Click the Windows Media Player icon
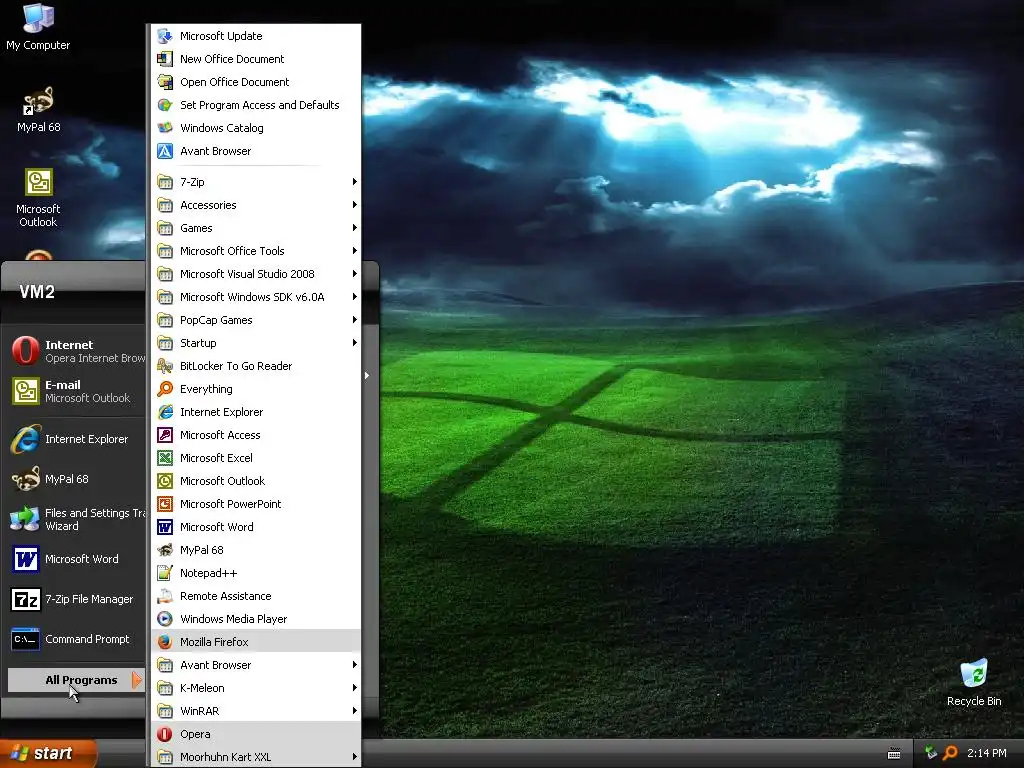The width and height of the screenshot is (1024, 768). point(165,619)
